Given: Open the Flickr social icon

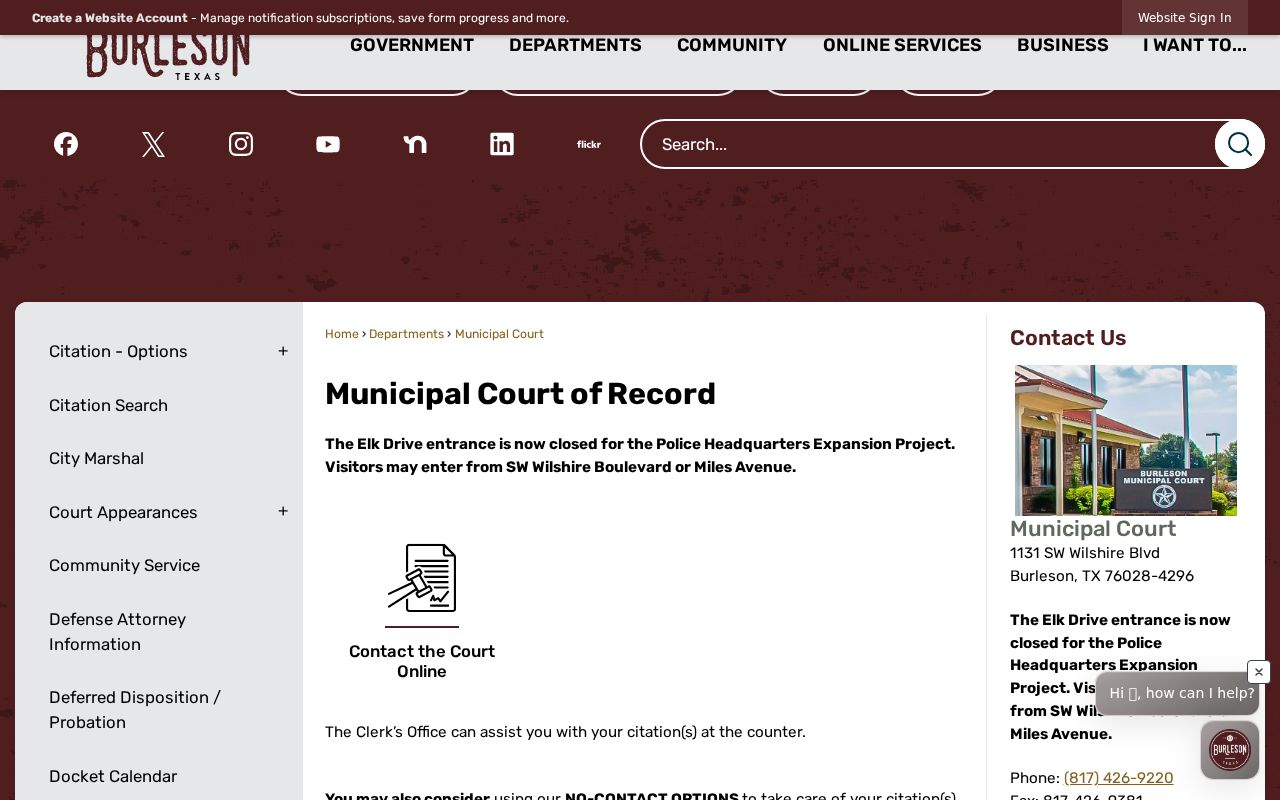Looking at the screenshot, I should click(589, 144).
